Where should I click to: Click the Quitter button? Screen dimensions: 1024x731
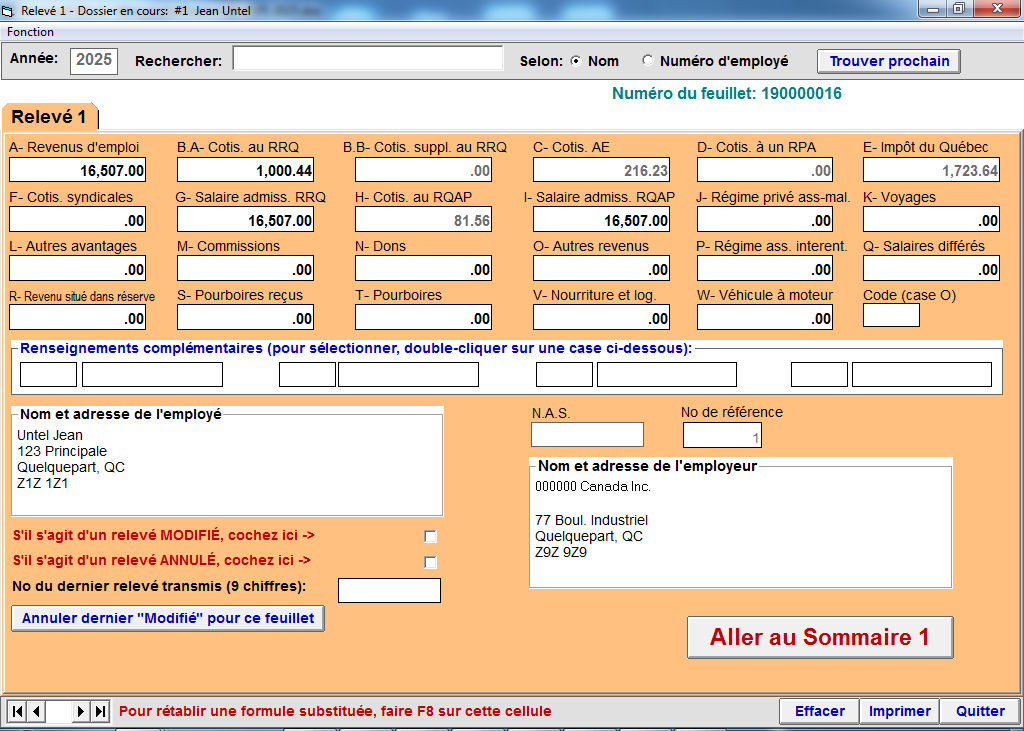click(979, 711)
